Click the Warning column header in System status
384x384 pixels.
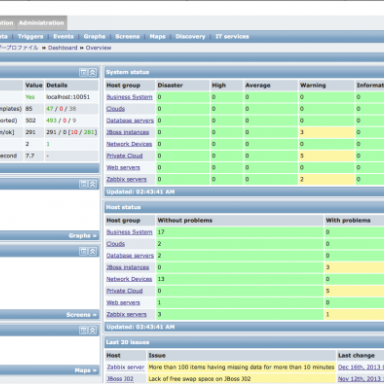click(326, 85)
